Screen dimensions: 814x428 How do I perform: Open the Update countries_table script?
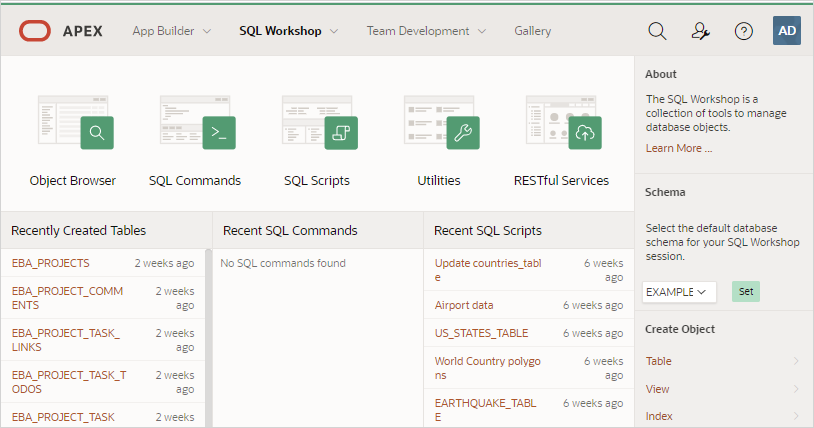click(x=488, y=270)
